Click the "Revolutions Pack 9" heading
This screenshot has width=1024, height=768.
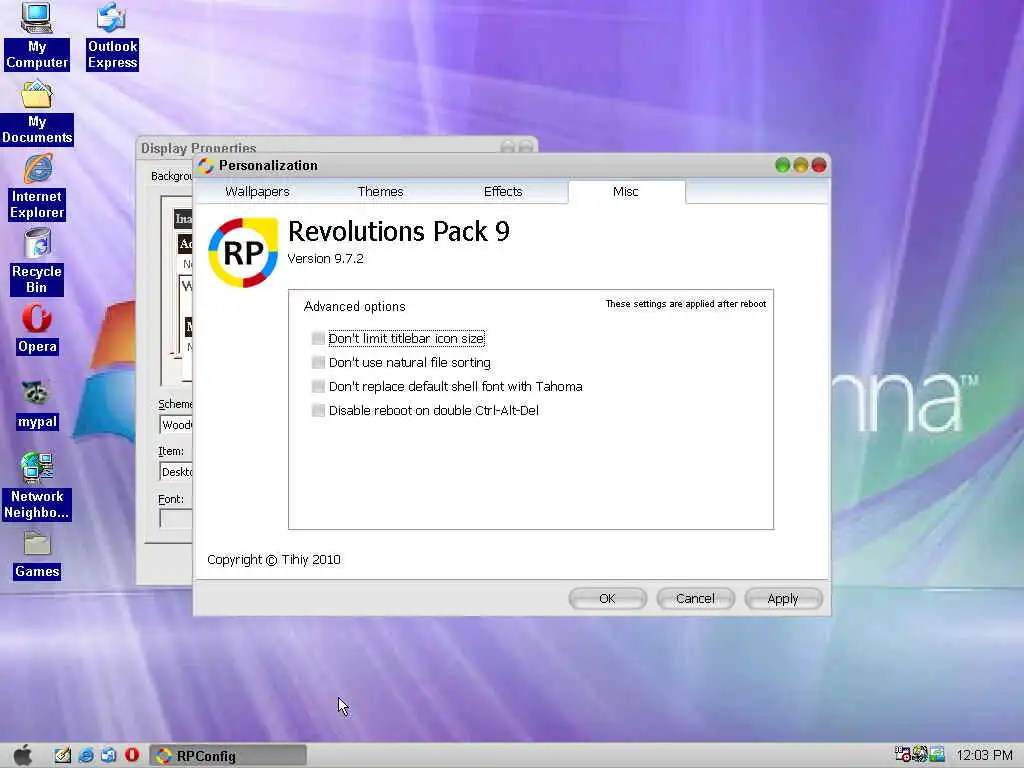point(399,232)
